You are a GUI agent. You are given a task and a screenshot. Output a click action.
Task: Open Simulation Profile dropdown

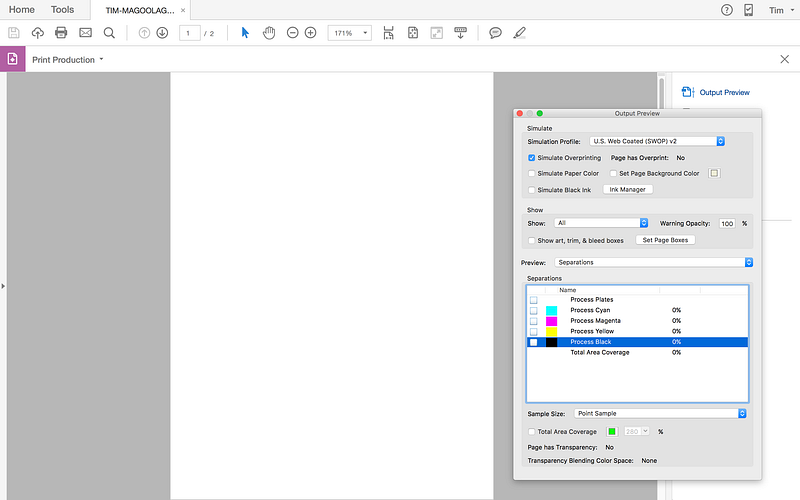tap(657, 141)
